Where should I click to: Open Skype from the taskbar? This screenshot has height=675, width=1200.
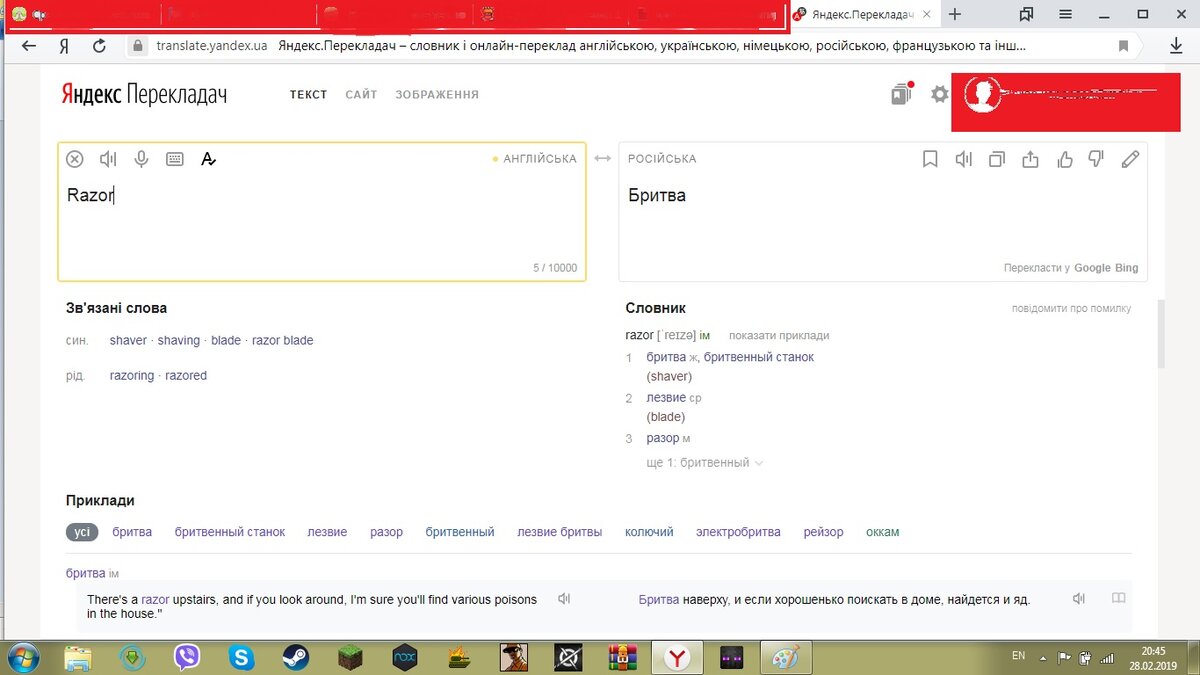click(x=241, y=657)
